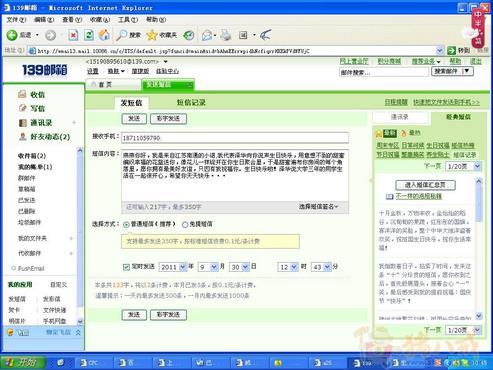The width and height of the screenshot is (493, 370).
Task: Click the sidebar folder list scrollbar up arrow
Action: [80, 151]
